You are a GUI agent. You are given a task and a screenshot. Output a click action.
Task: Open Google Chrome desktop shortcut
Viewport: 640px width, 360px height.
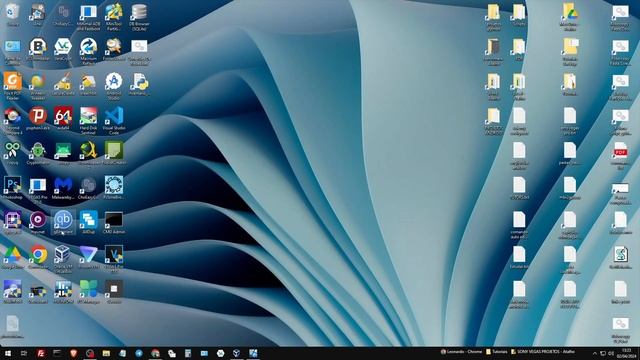click(38, 258)
